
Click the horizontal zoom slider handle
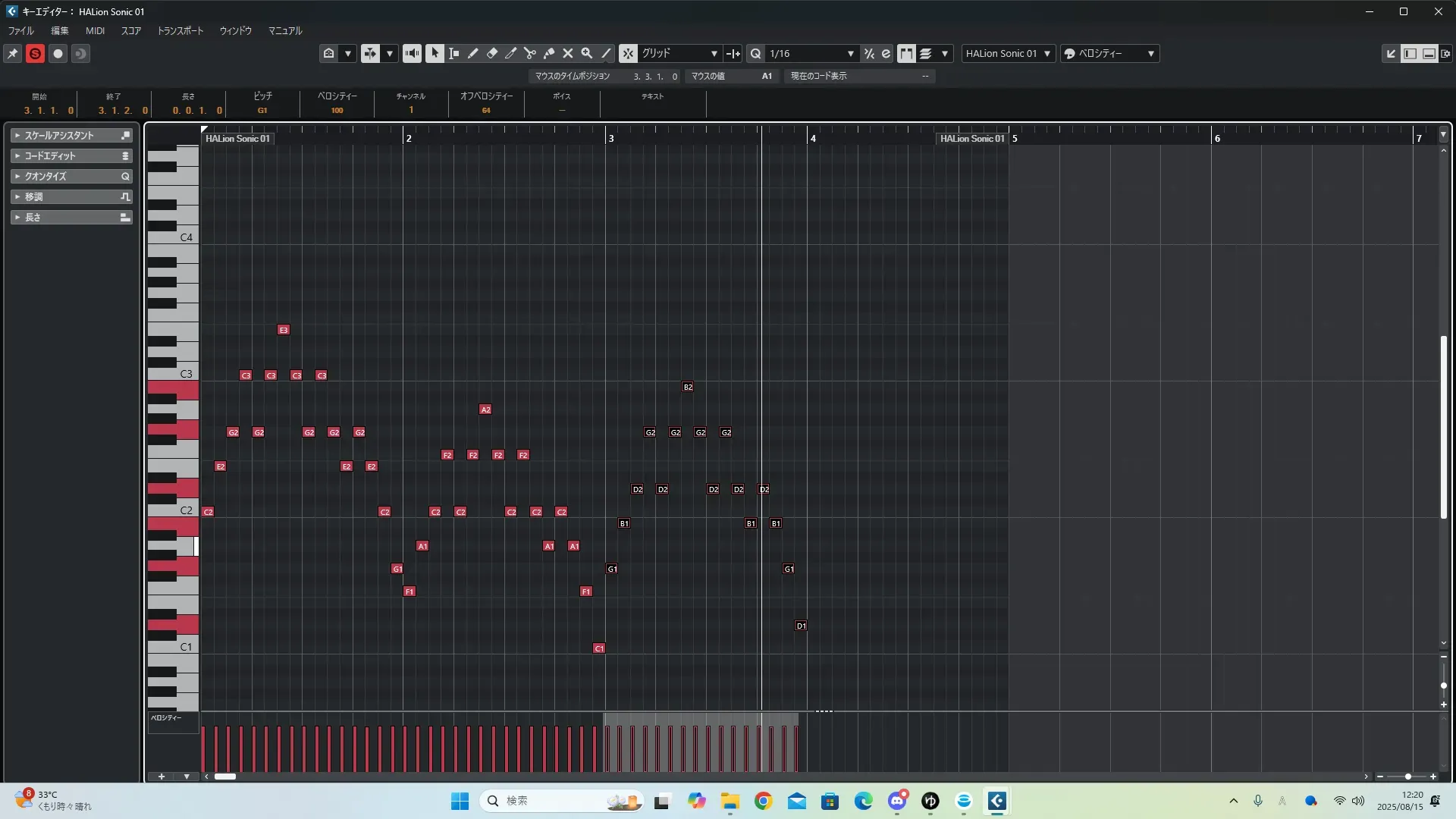click(1407, 777)
